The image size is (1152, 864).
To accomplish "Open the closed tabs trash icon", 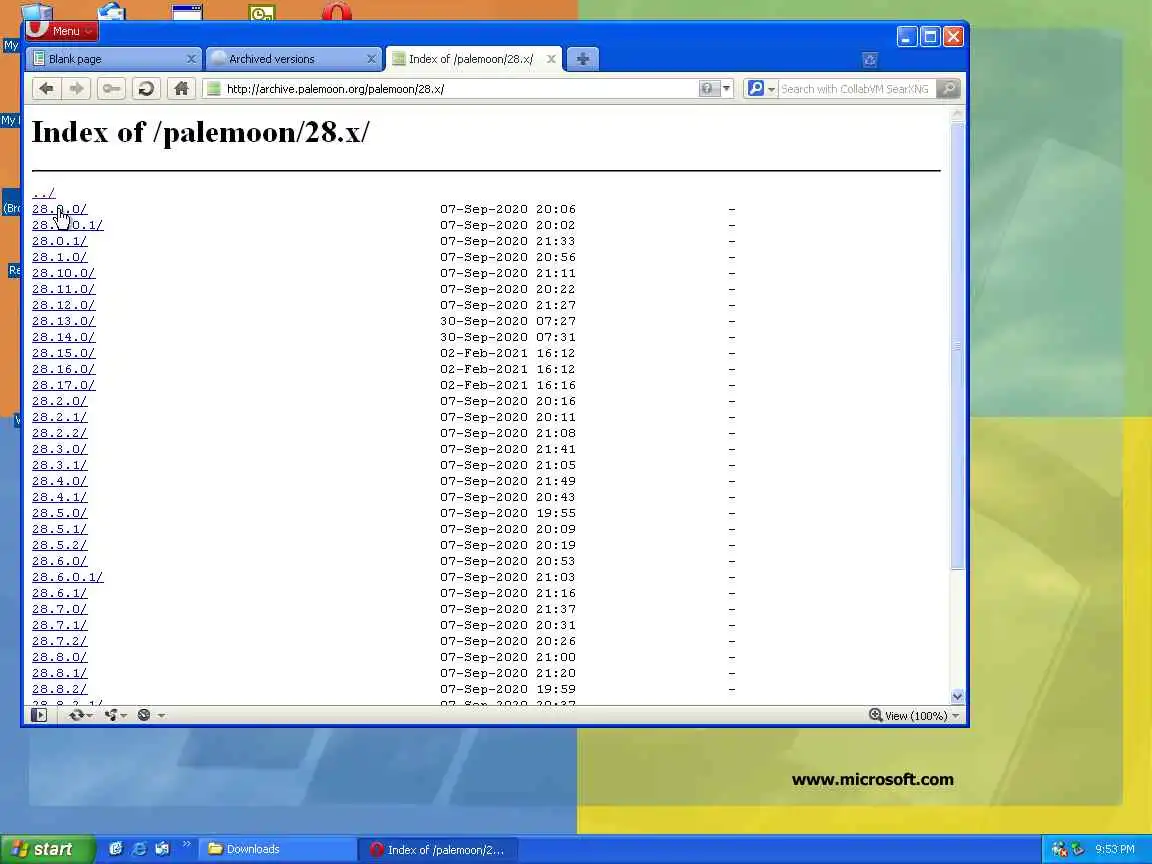I will pyautogui.click(x=869, y=60).
